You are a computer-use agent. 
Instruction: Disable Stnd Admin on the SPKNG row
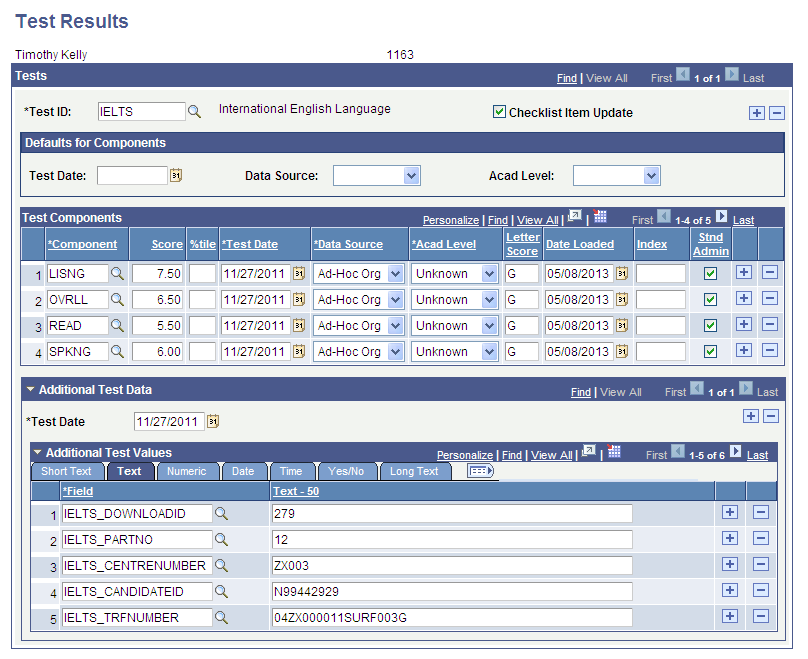coord(710,351)
